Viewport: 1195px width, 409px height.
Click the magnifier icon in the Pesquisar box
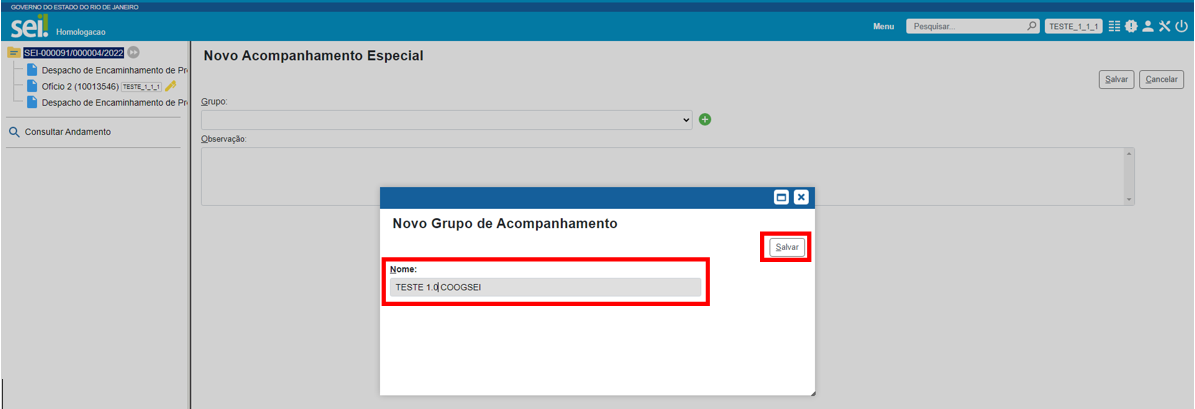[x=1032, y=27]
